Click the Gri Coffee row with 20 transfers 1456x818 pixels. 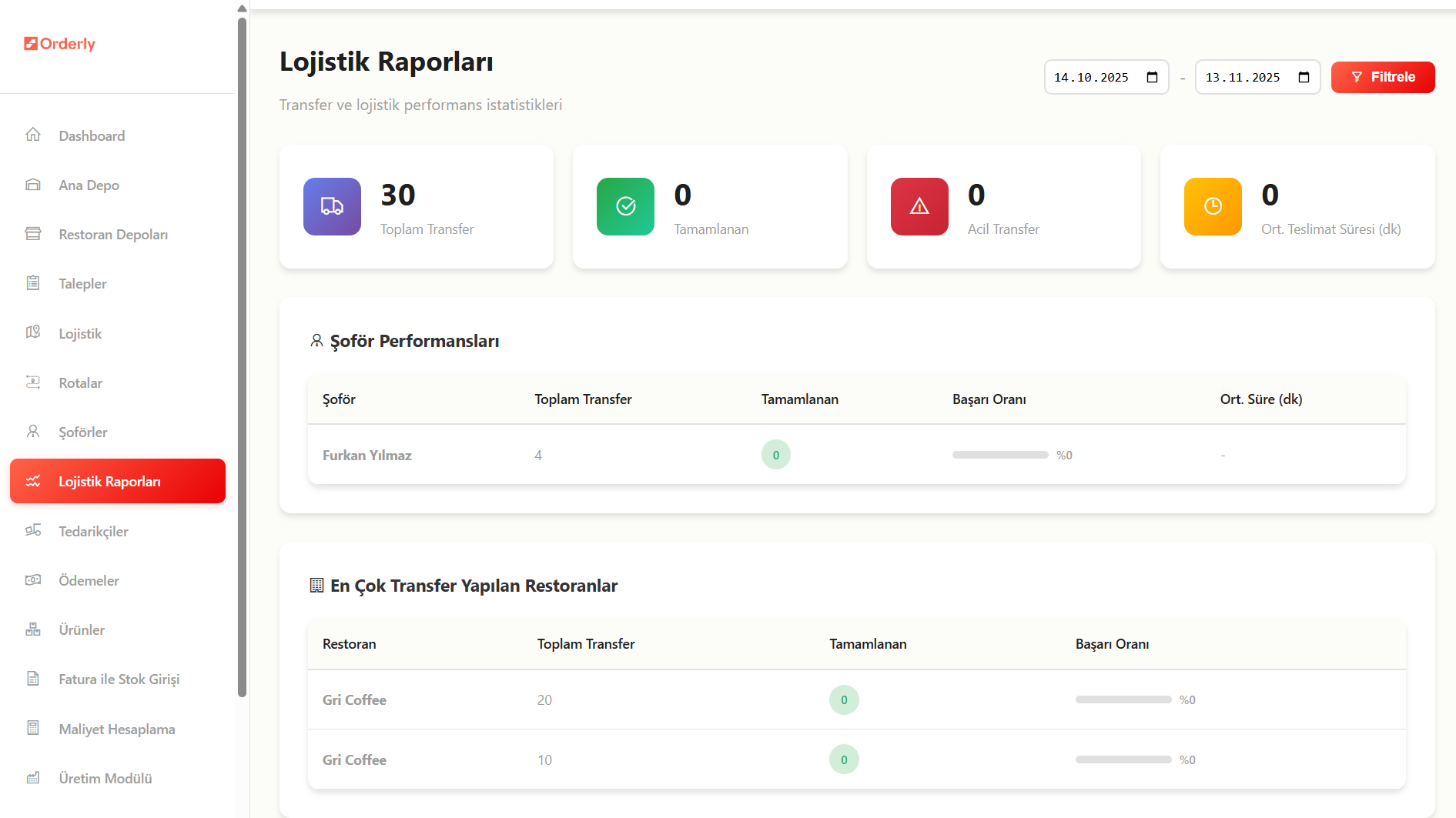(354, 700)
